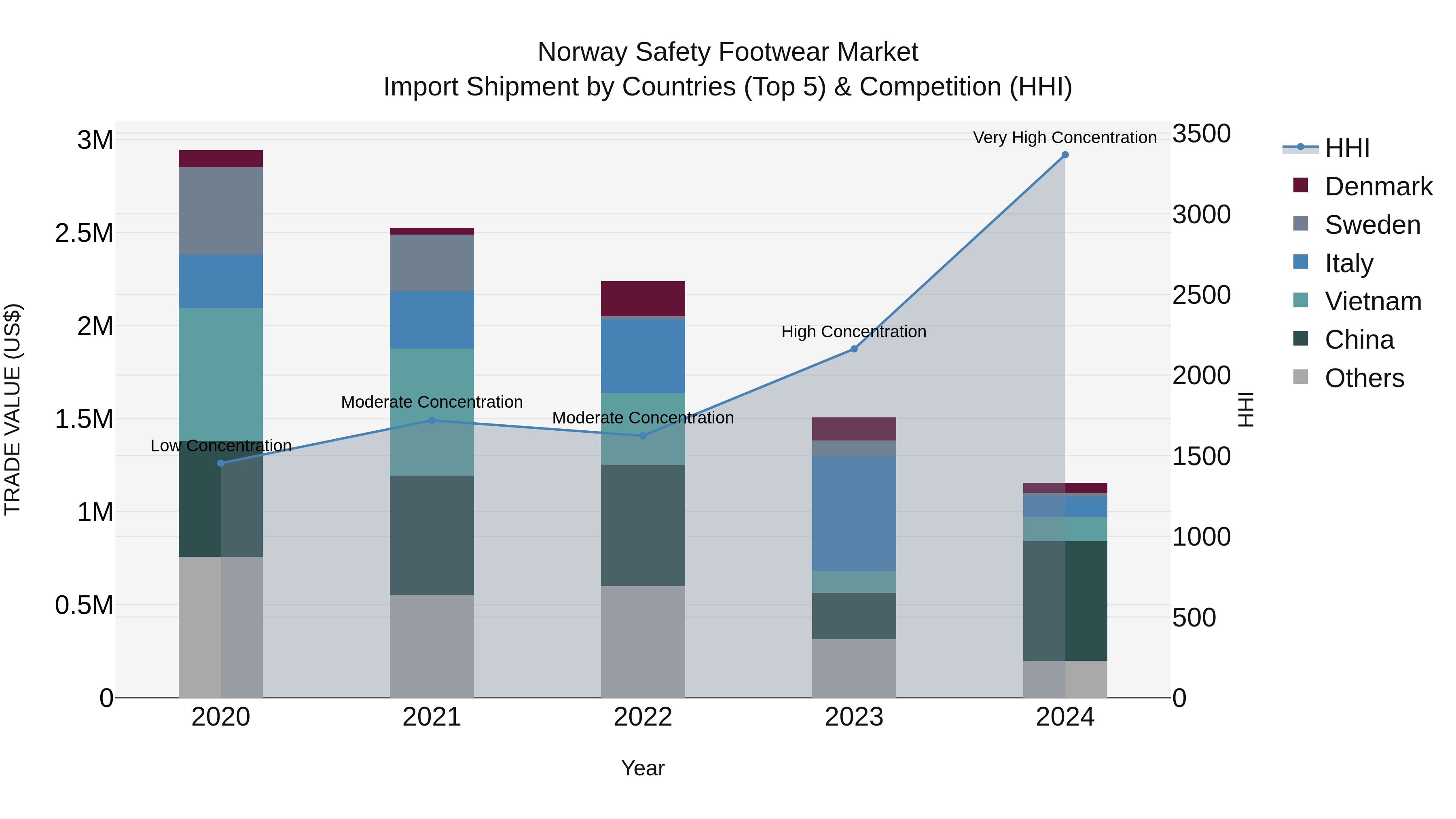This screenshot has height=819, width=1456.
Task: Click the 2.5M left axis tick
Action: click(84, 233)
